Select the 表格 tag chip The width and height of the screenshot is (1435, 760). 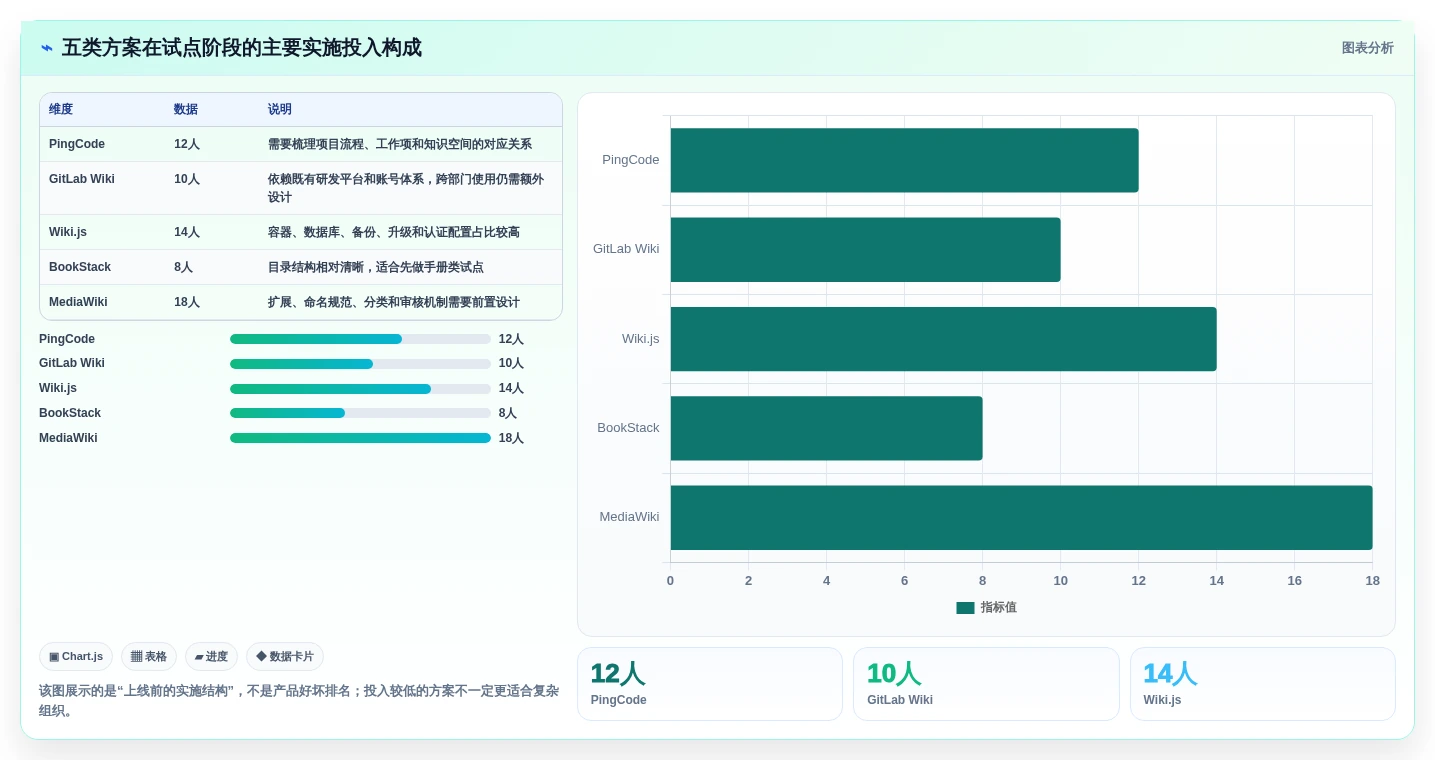tap(149, 657)
